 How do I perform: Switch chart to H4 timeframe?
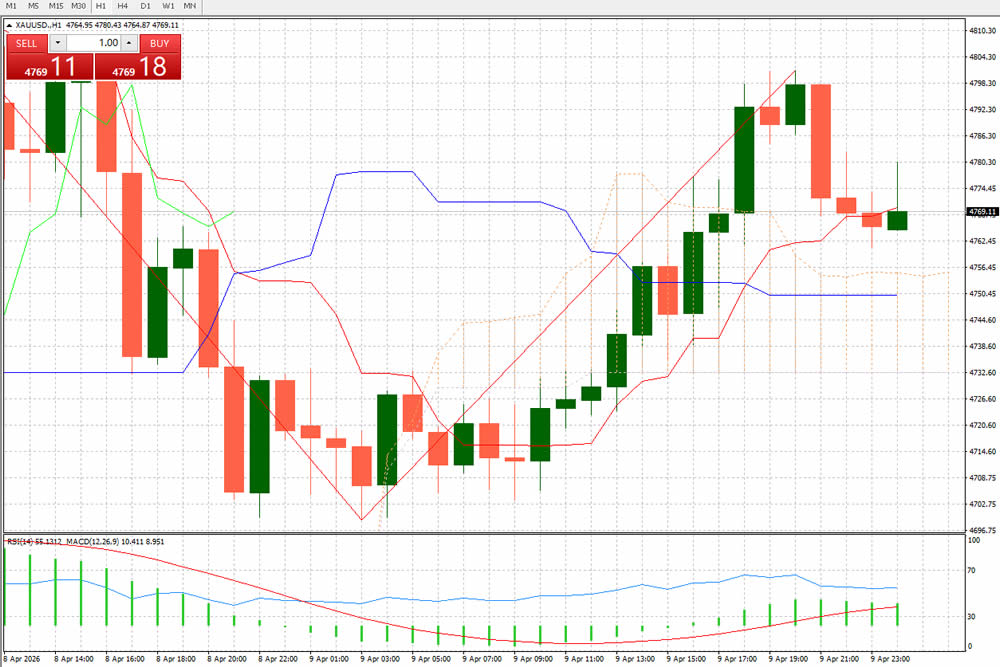(x=122, y=6)
